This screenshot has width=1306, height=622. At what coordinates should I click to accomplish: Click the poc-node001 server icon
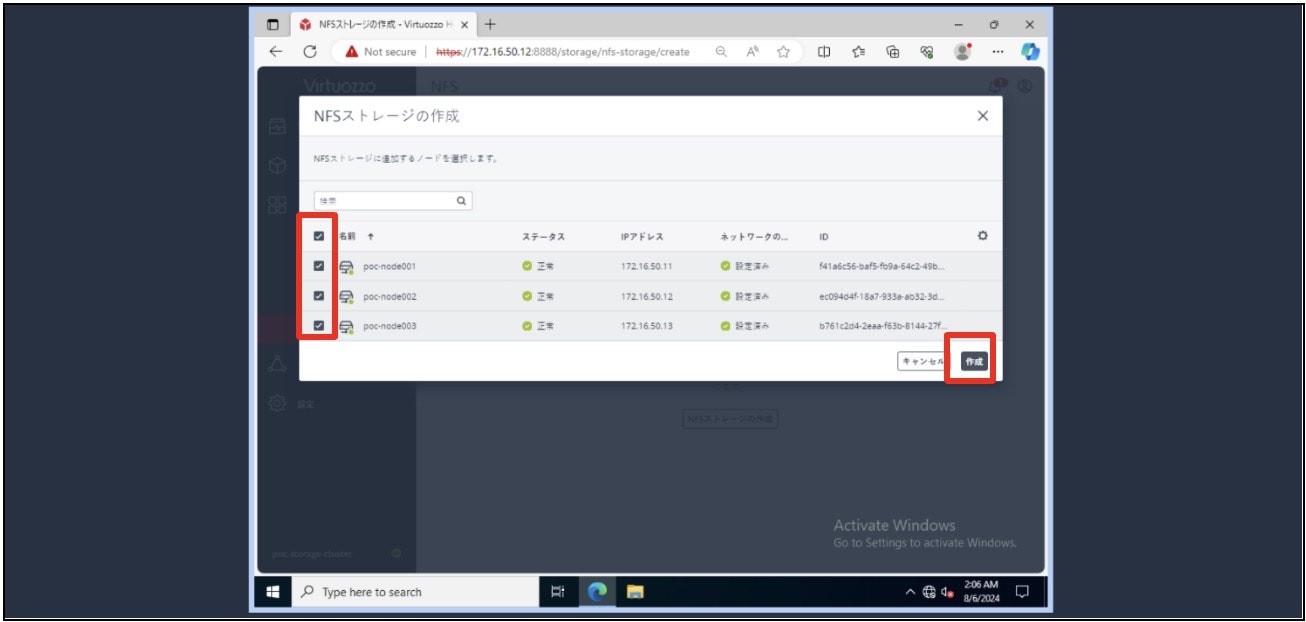point(347,267)
